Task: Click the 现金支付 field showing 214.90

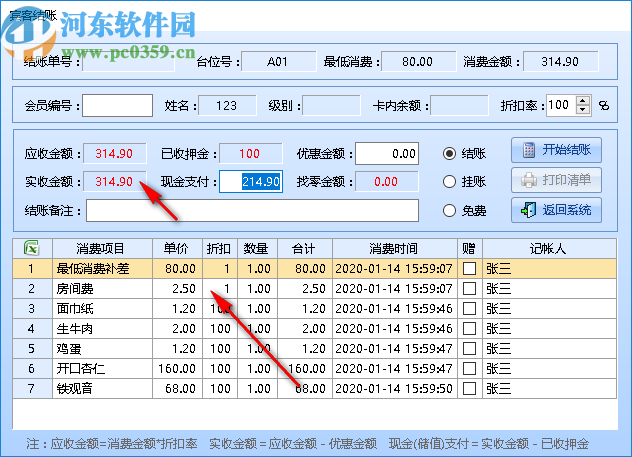Action: pos(251,182)
